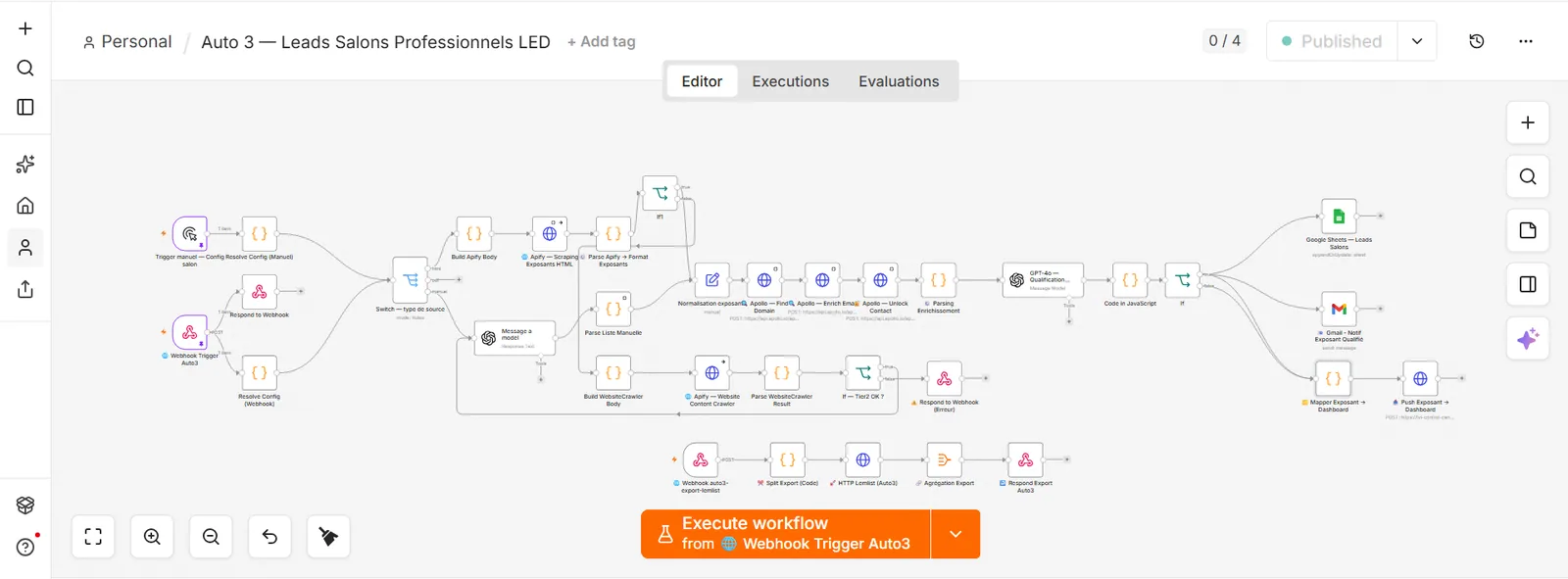The width and height of the screenshot is (1568, 579).
Task: Select the Respond to Webhook node
Action: click(x=260, y=292)
